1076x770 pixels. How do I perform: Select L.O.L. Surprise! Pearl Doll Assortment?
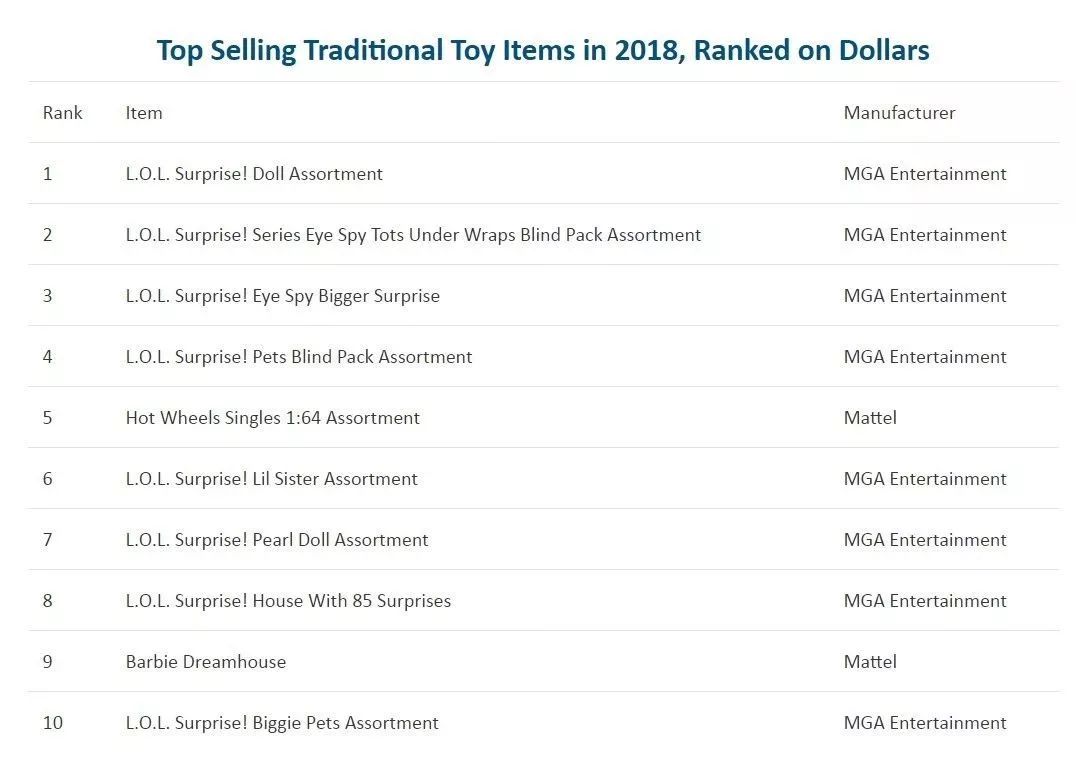coord(277,540)
